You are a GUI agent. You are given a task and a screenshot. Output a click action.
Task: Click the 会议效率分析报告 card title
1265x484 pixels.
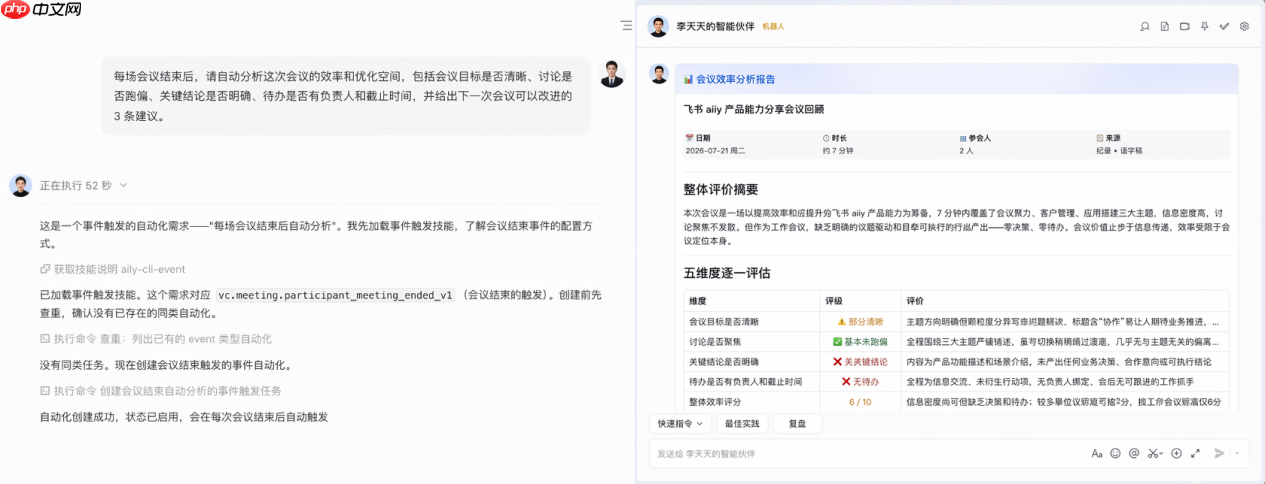pyautogui.click(x=735, y=79)
